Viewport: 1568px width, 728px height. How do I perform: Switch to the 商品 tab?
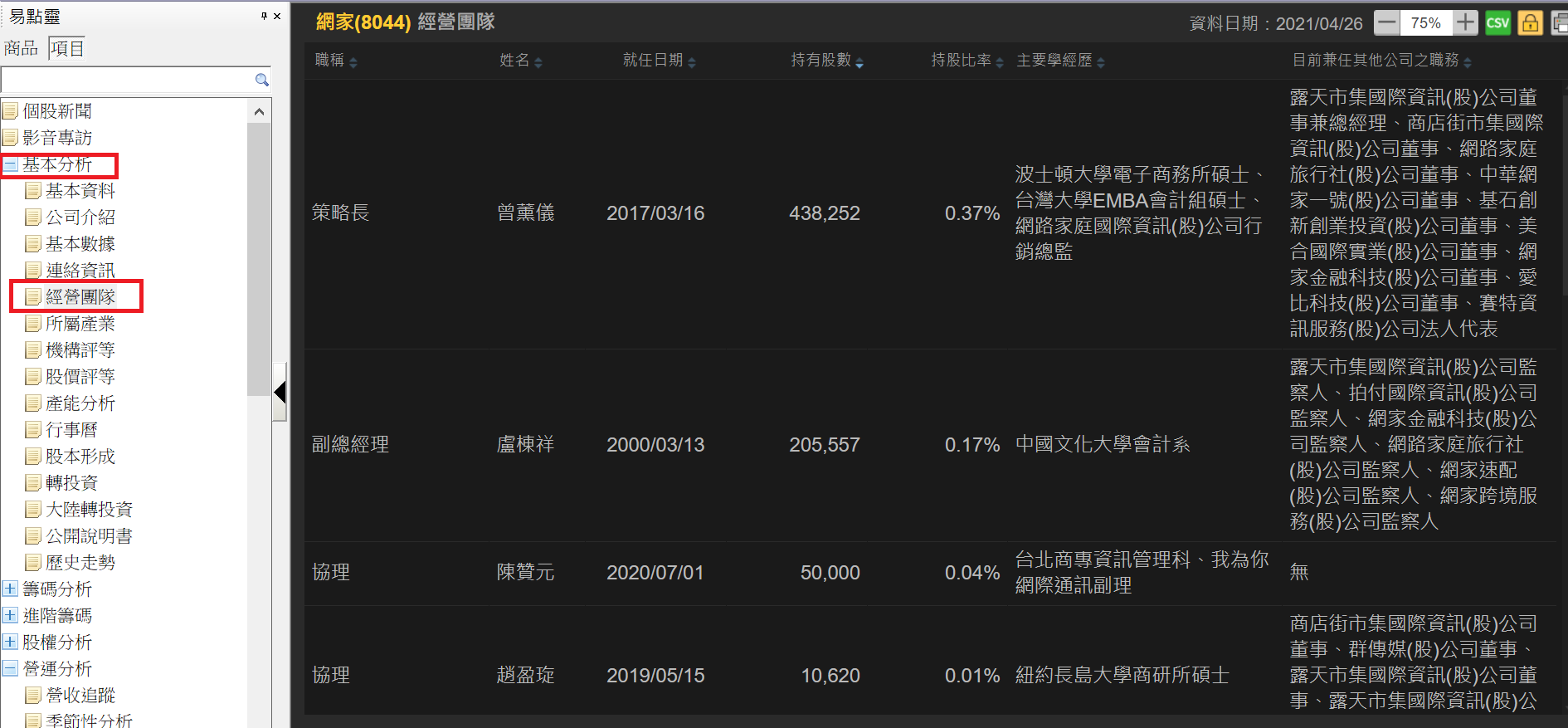pos(21,48)
